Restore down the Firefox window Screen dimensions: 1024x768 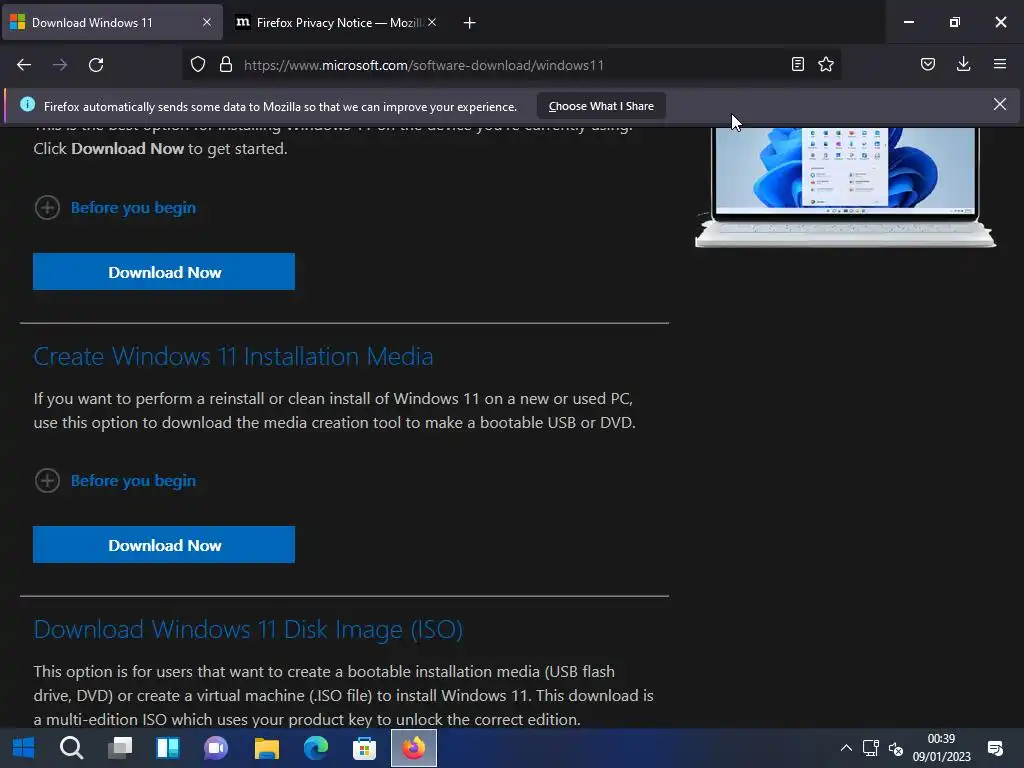point(955,22)
